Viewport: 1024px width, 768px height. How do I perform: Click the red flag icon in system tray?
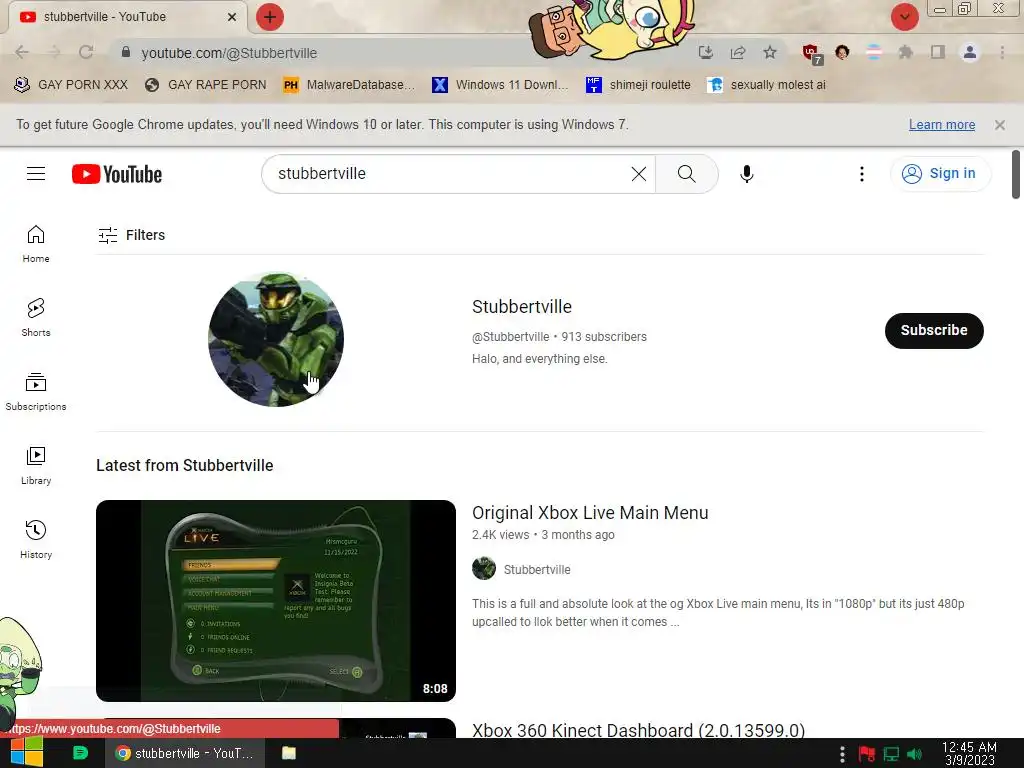(867, 754)
